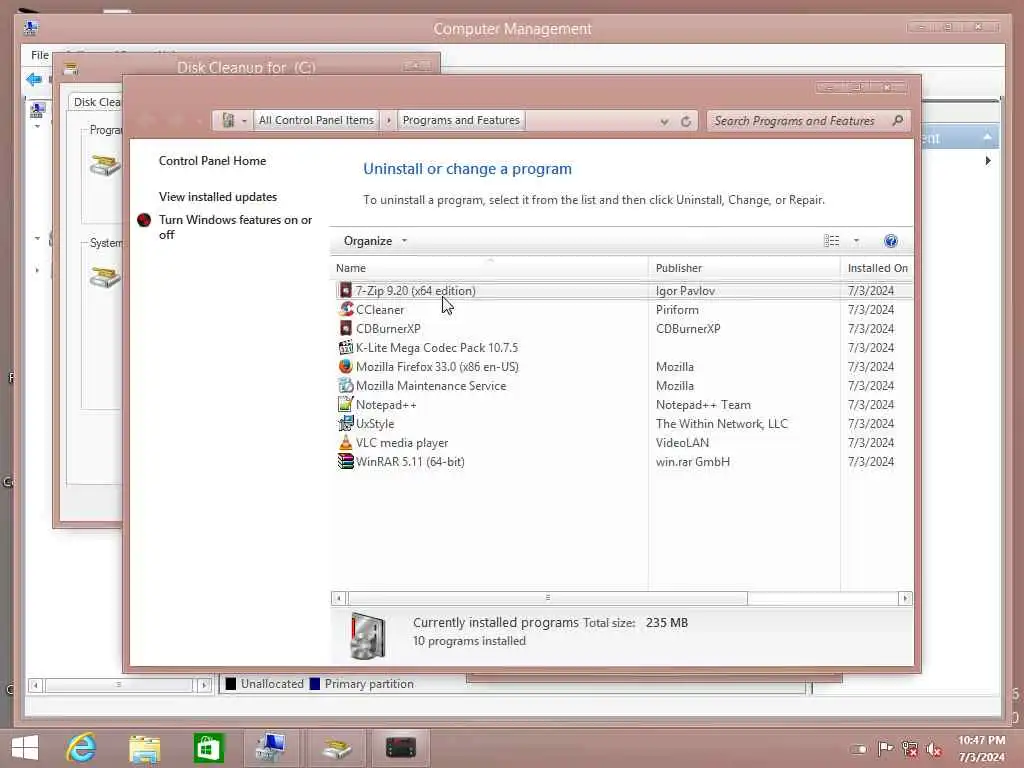Viewport: 1024px width, 768px height.
Task: Launch Internet Explorer from taskbar
Action: 81,748
